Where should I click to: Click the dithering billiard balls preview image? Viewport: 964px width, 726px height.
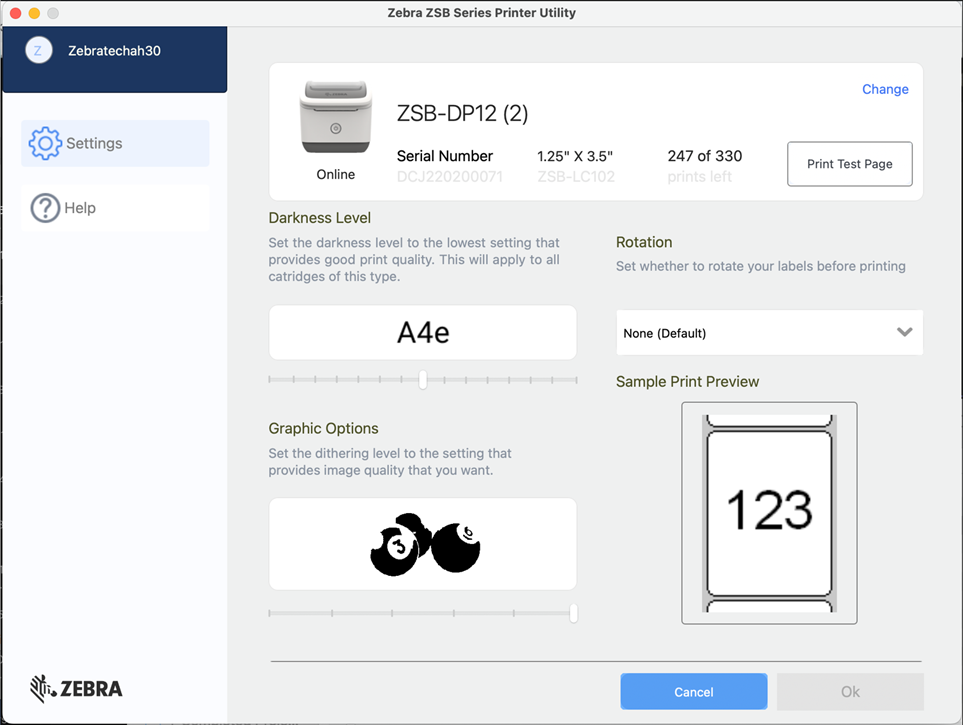click(422, 543)
